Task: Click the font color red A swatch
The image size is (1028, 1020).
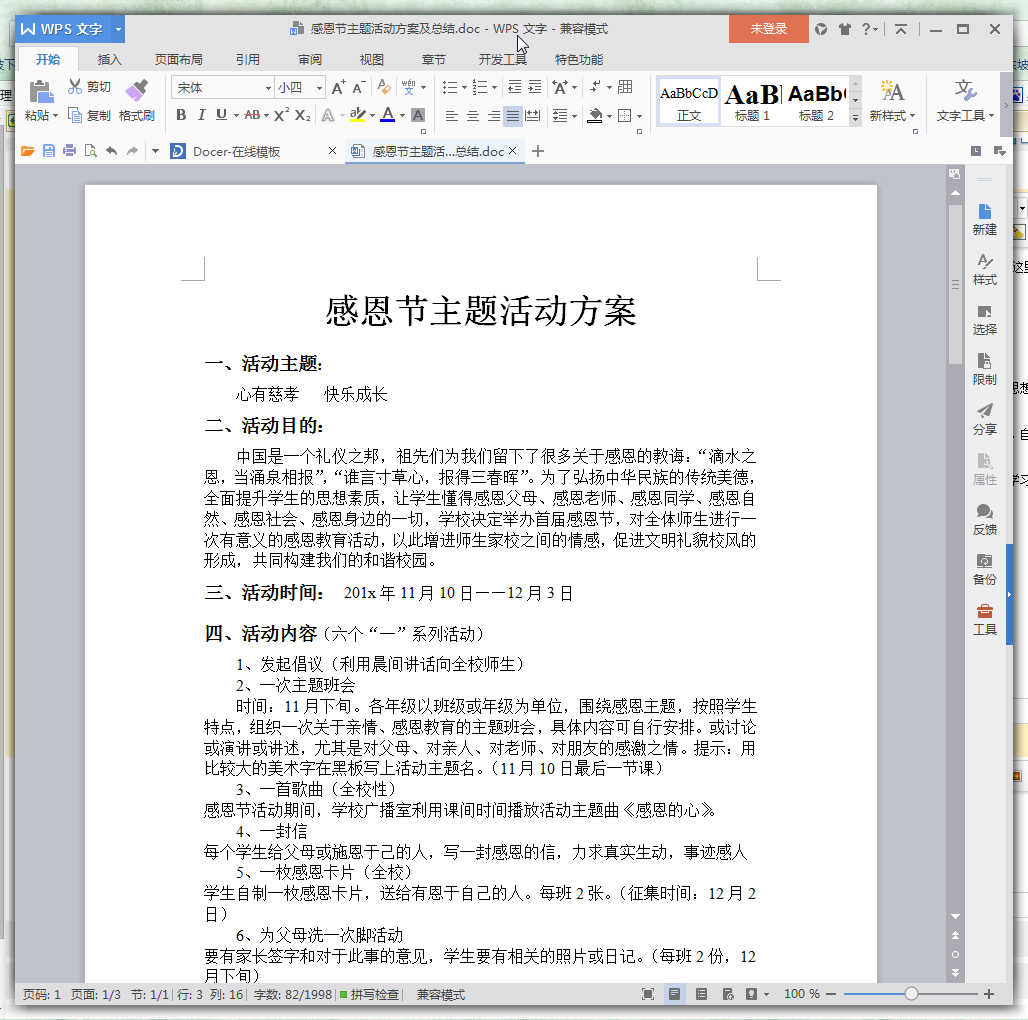Action: tap(387, 115)
